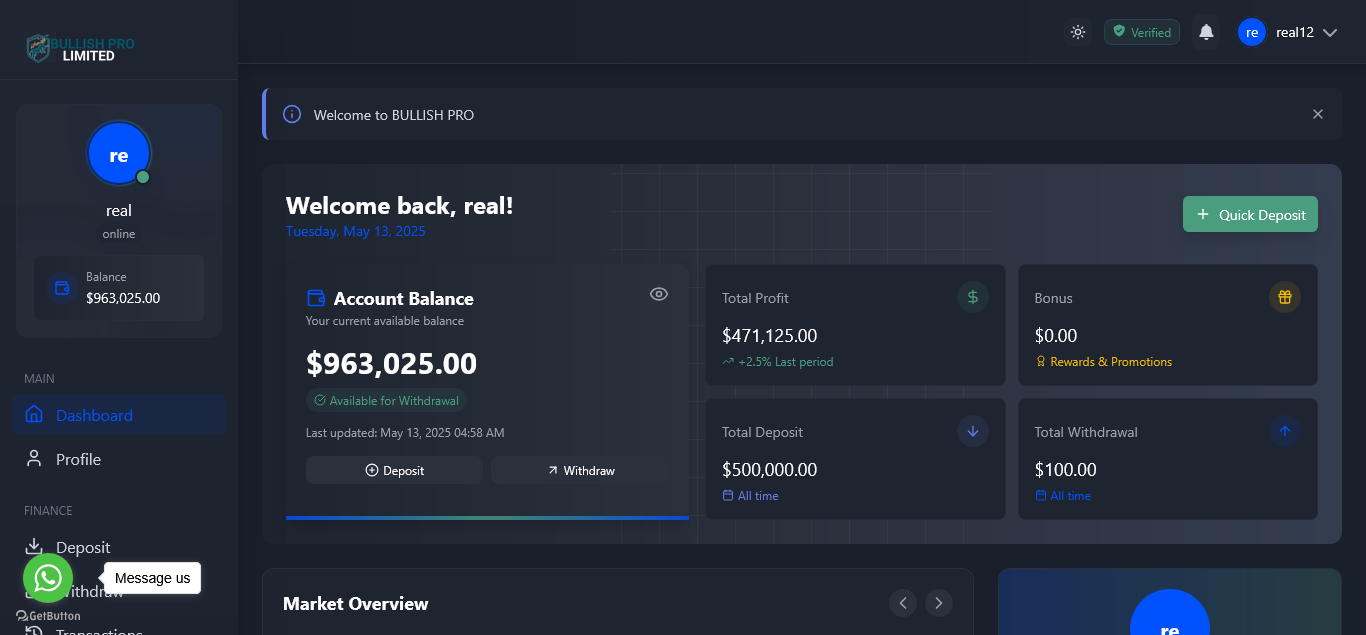1366x635 pixels.
Task: Dismiss the Welcome to BULLISH PRO banner
Action: point(1317,113)
